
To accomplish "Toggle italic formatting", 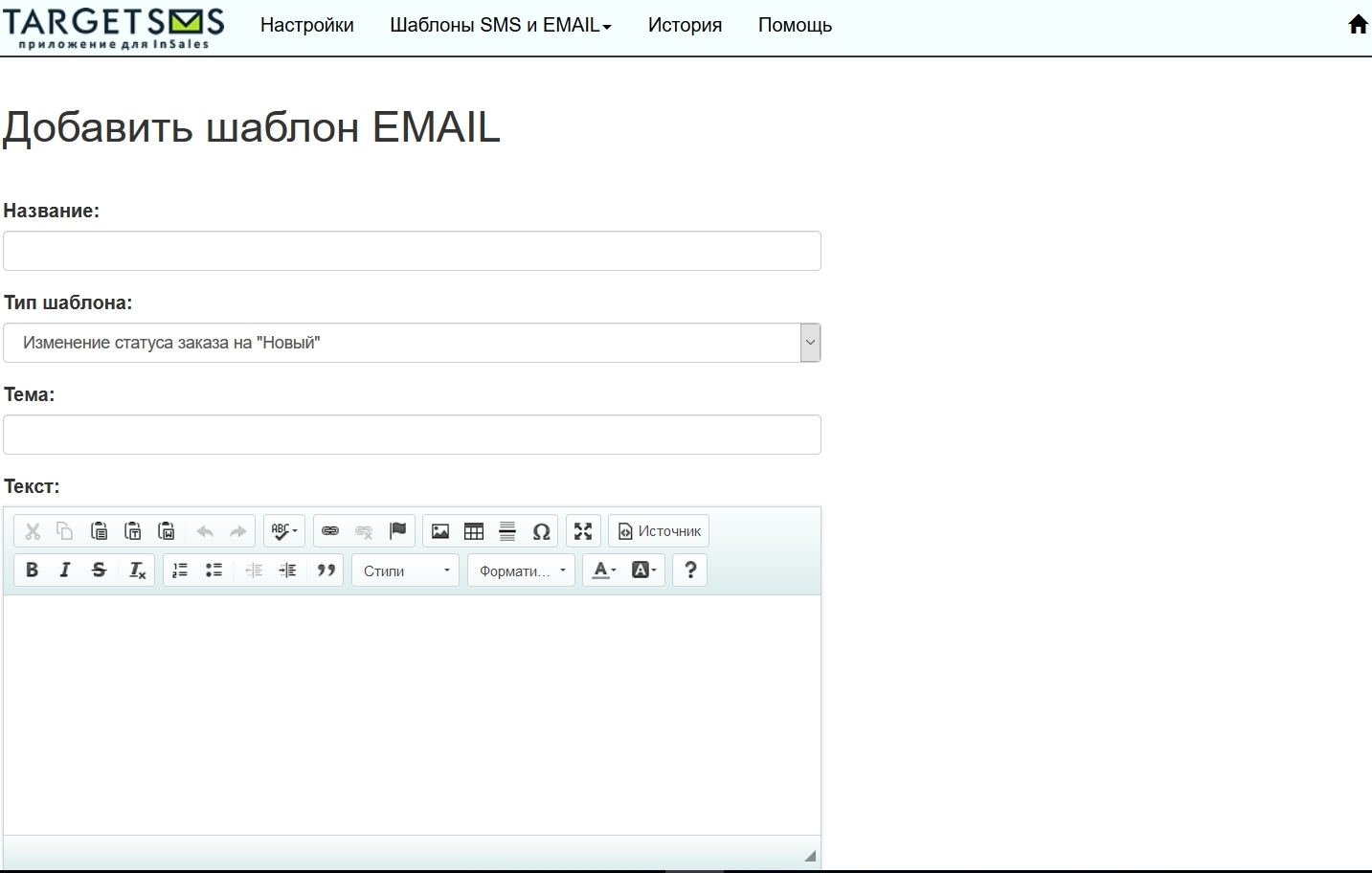I will pos(65,571).
